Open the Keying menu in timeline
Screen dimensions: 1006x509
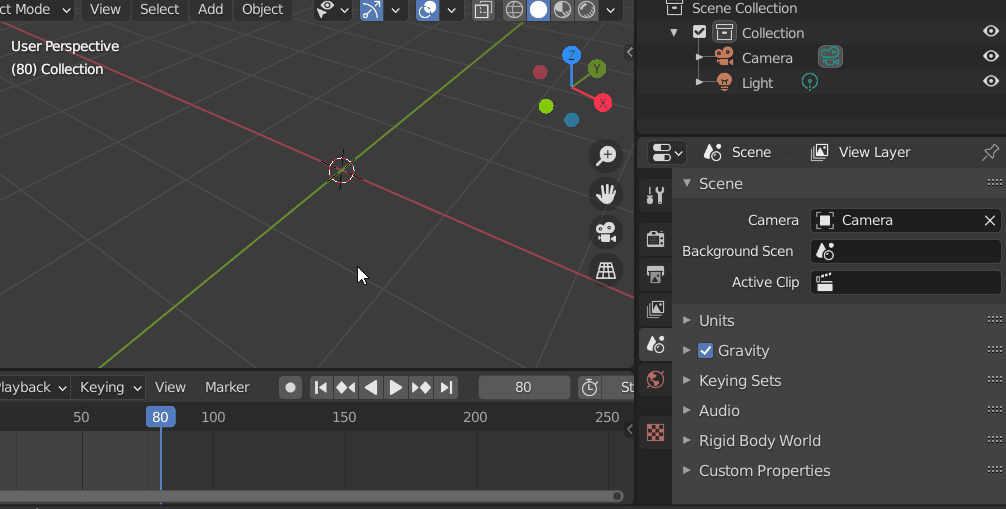[109, 388]
